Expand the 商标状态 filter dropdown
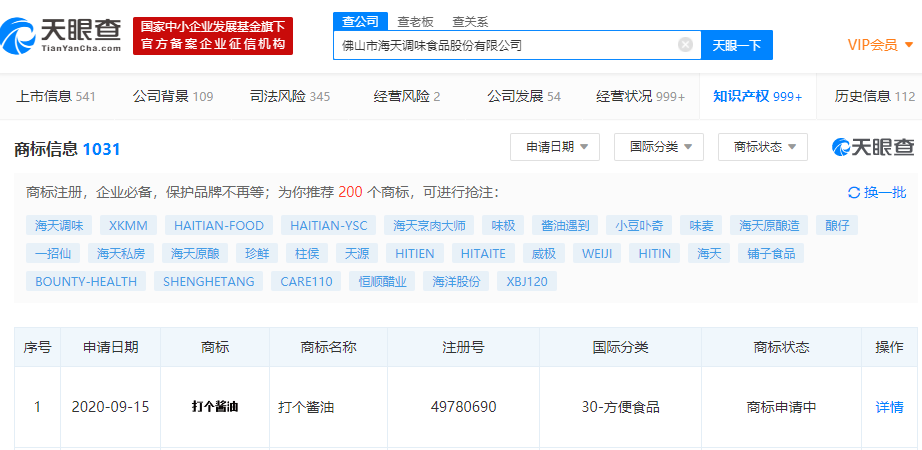Screen dimensions: 922x450 click(x=763, y=147)
